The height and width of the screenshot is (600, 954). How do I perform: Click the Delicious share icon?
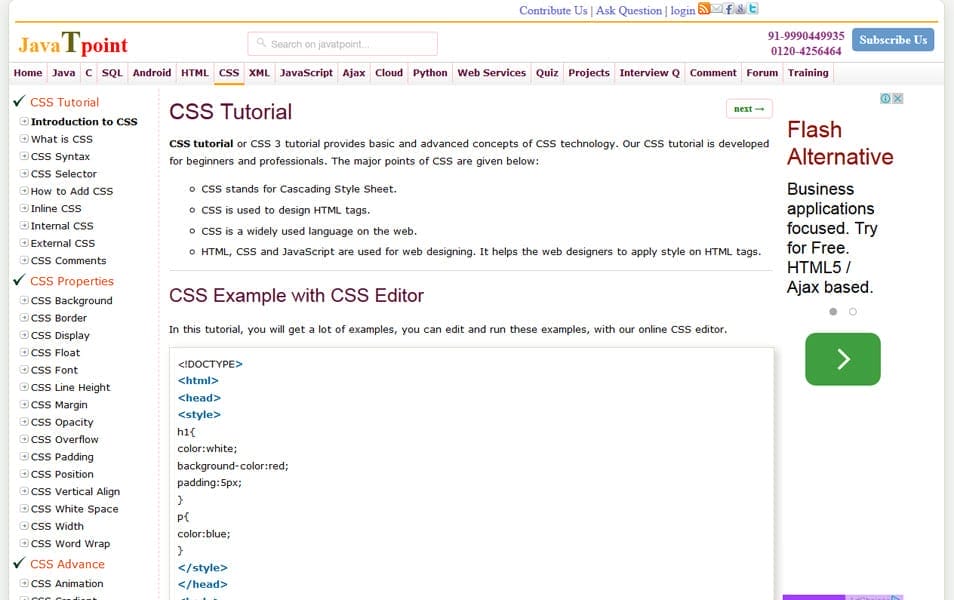pyautogui.click(x=740, y=9)
